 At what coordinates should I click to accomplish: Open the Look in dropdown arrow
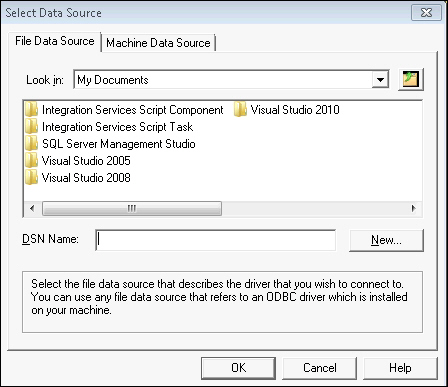pyautogui.click(x=380, y=80)
